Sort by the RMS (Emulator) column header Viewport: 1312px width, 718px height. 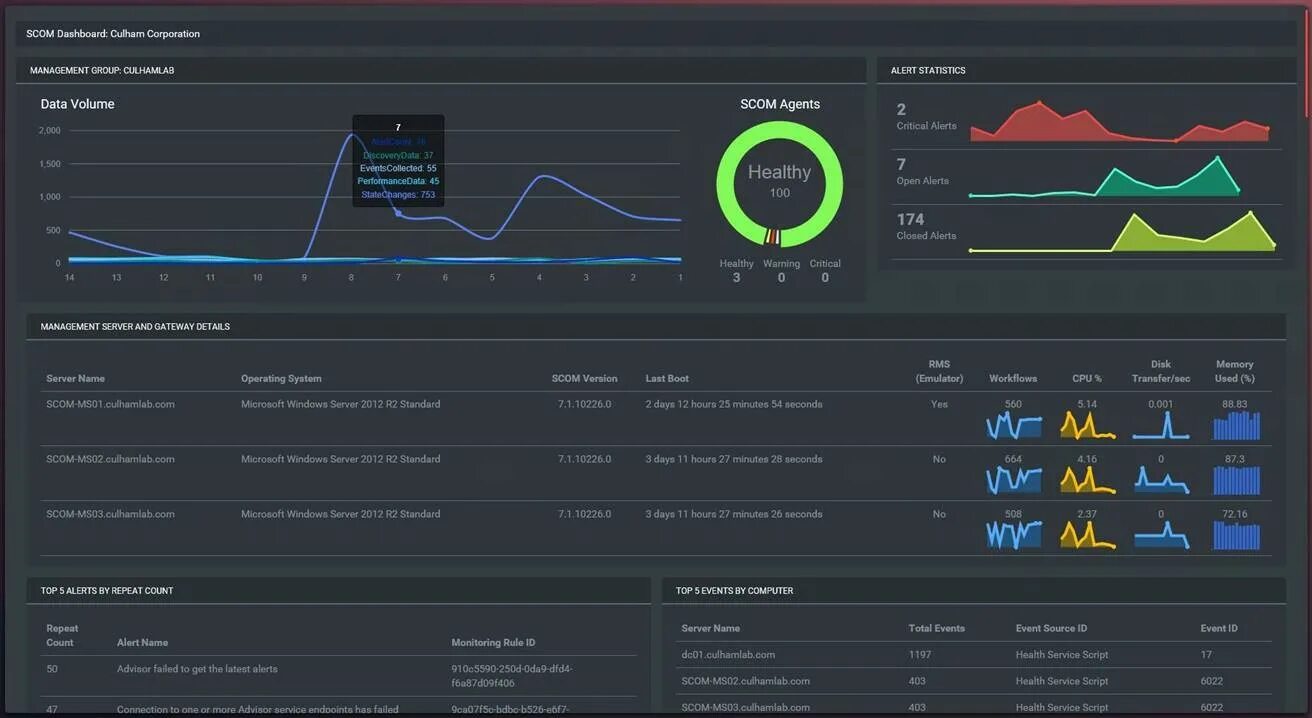coord(939,371)
